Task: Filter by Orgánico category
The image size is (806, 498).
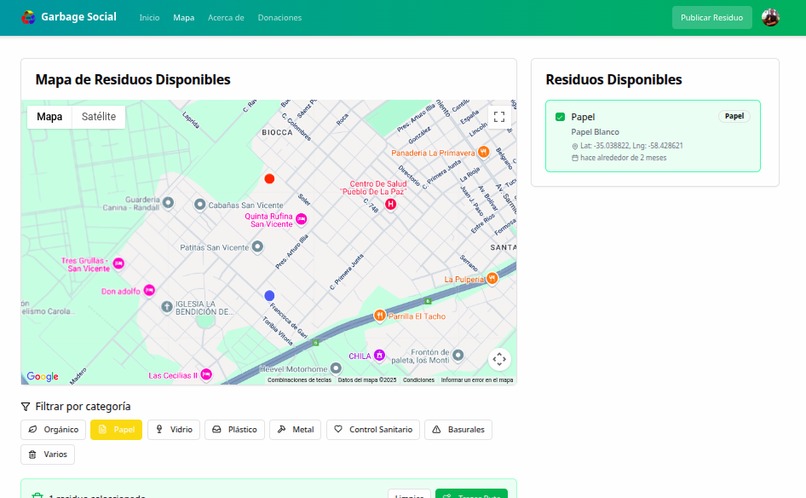Action: tap(53, 430)
